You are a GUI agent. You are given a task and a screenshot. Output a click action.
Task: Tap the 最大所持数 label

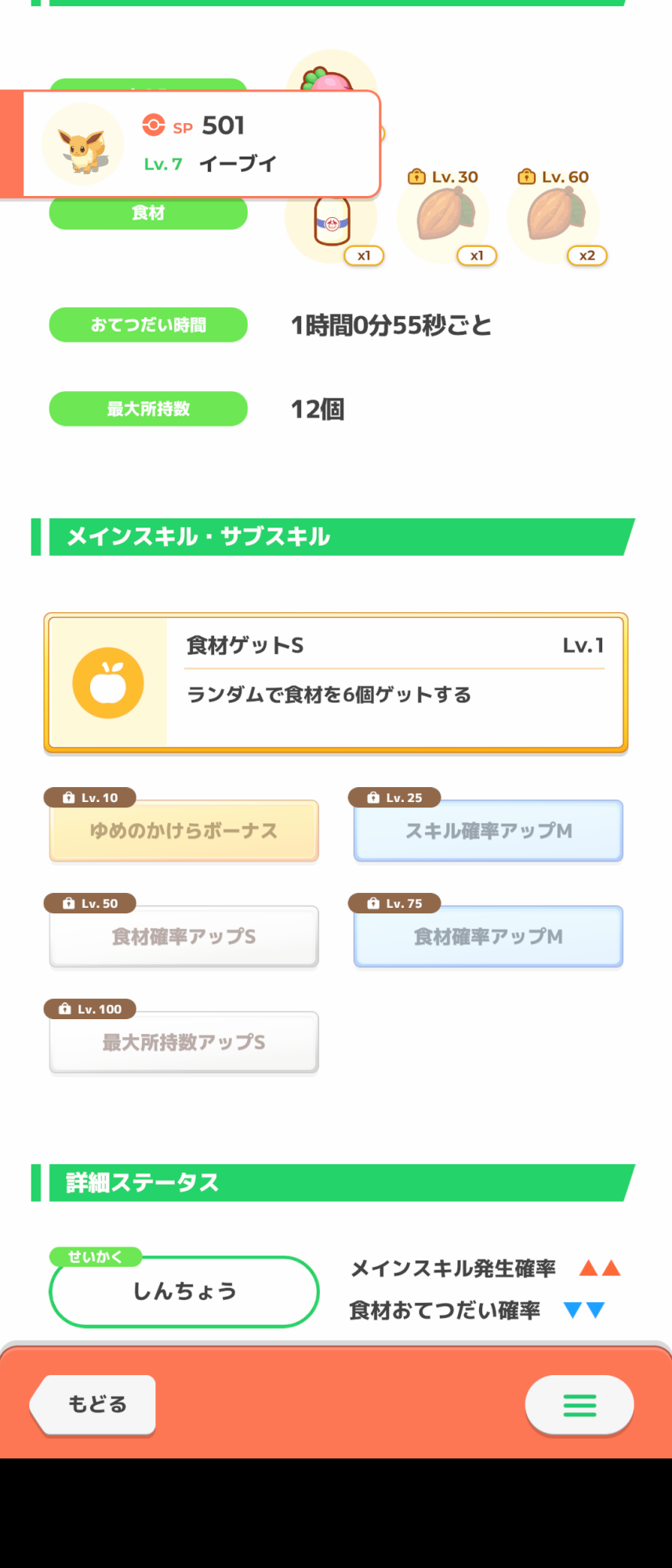[x=148, y=408]
